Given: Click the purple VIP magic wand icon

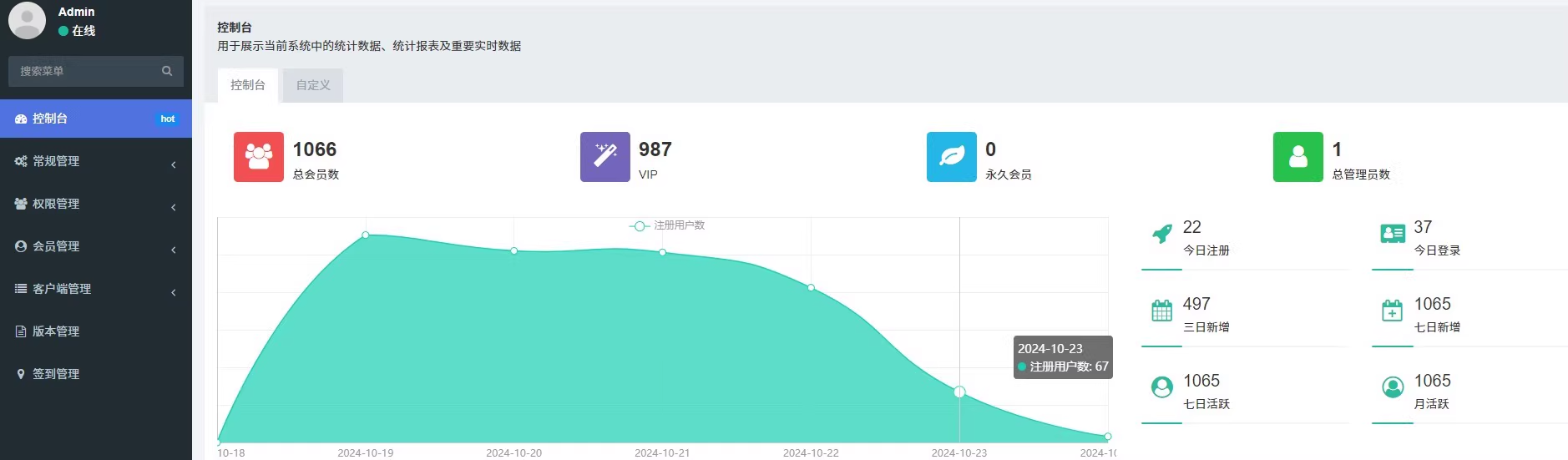Looking at the screenshot, I should 604,157.
